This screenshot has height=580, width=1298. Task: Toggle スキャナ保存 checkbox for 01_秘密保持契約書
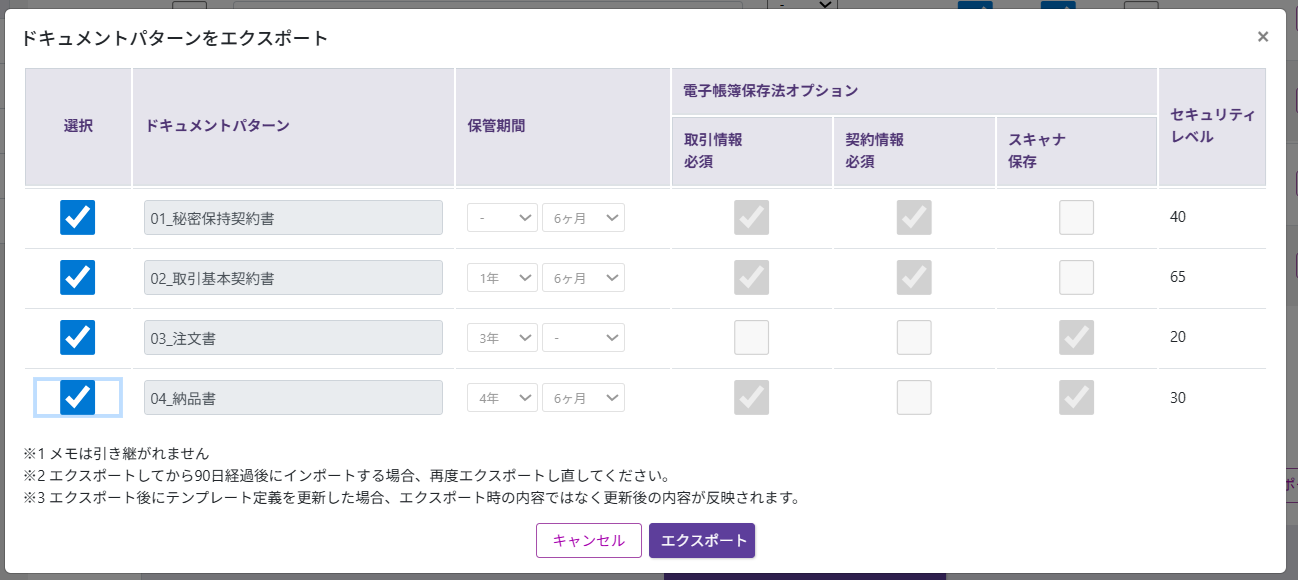(1076, 217)
